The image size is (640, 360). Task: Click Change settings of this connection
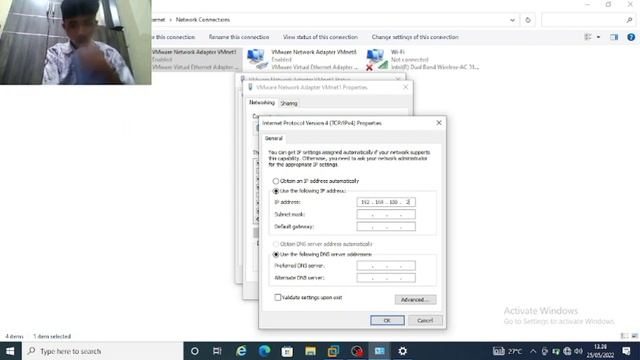click(415, 37)
